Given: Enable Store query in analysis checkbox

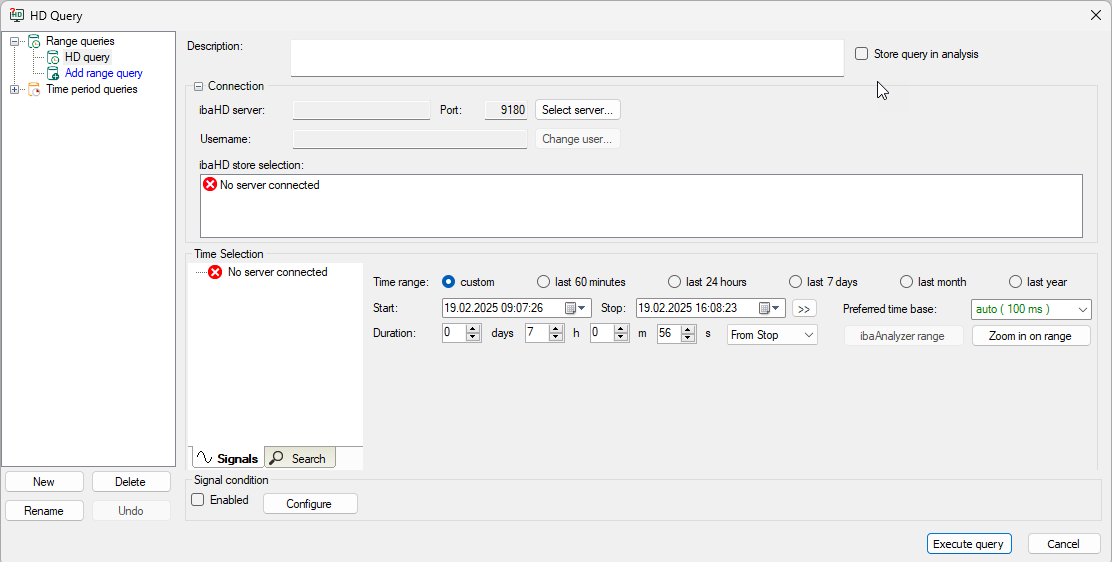Looking at the screenshot, I should (x=861, y=54).
